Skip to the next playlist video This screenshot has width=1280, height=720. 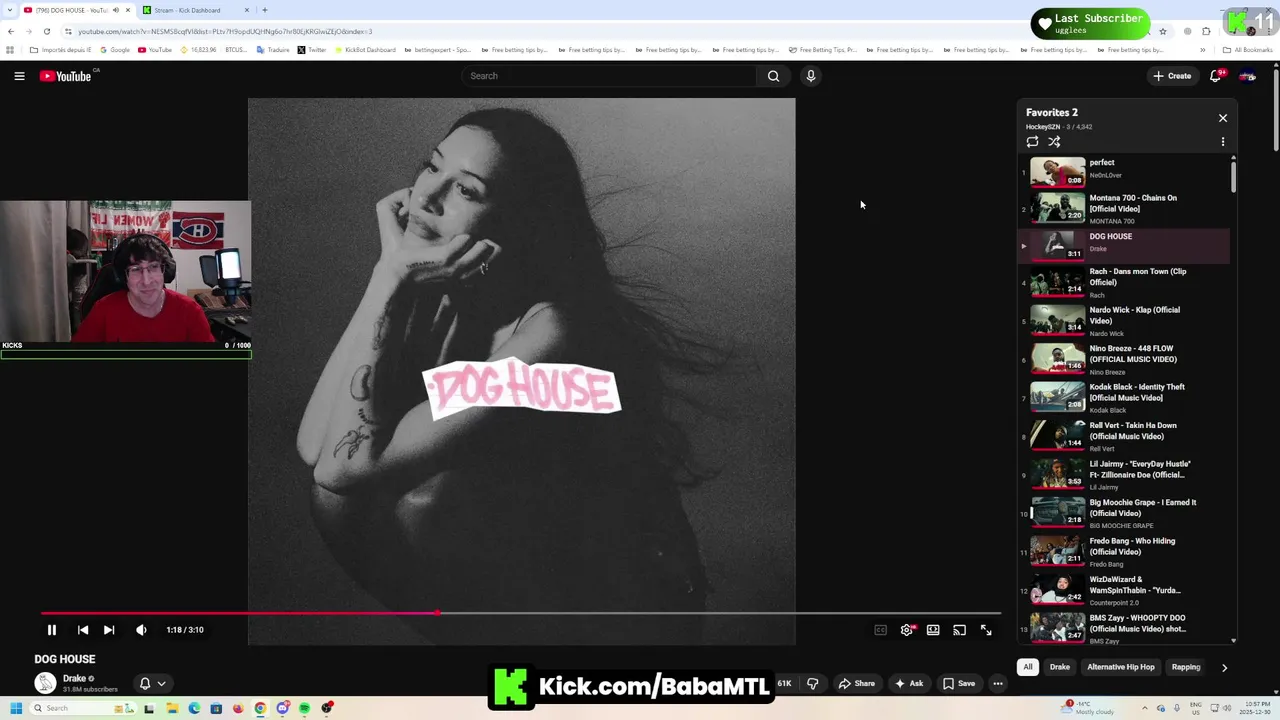[109, 630]
